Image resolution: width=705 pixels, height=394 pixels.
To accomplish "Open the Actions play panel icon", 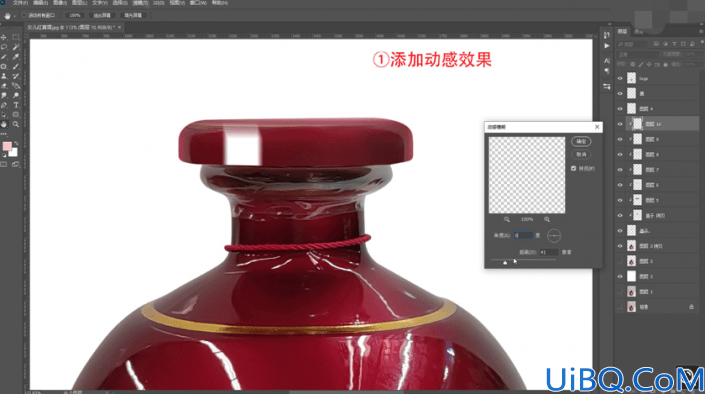I will [x=607, y=46].
